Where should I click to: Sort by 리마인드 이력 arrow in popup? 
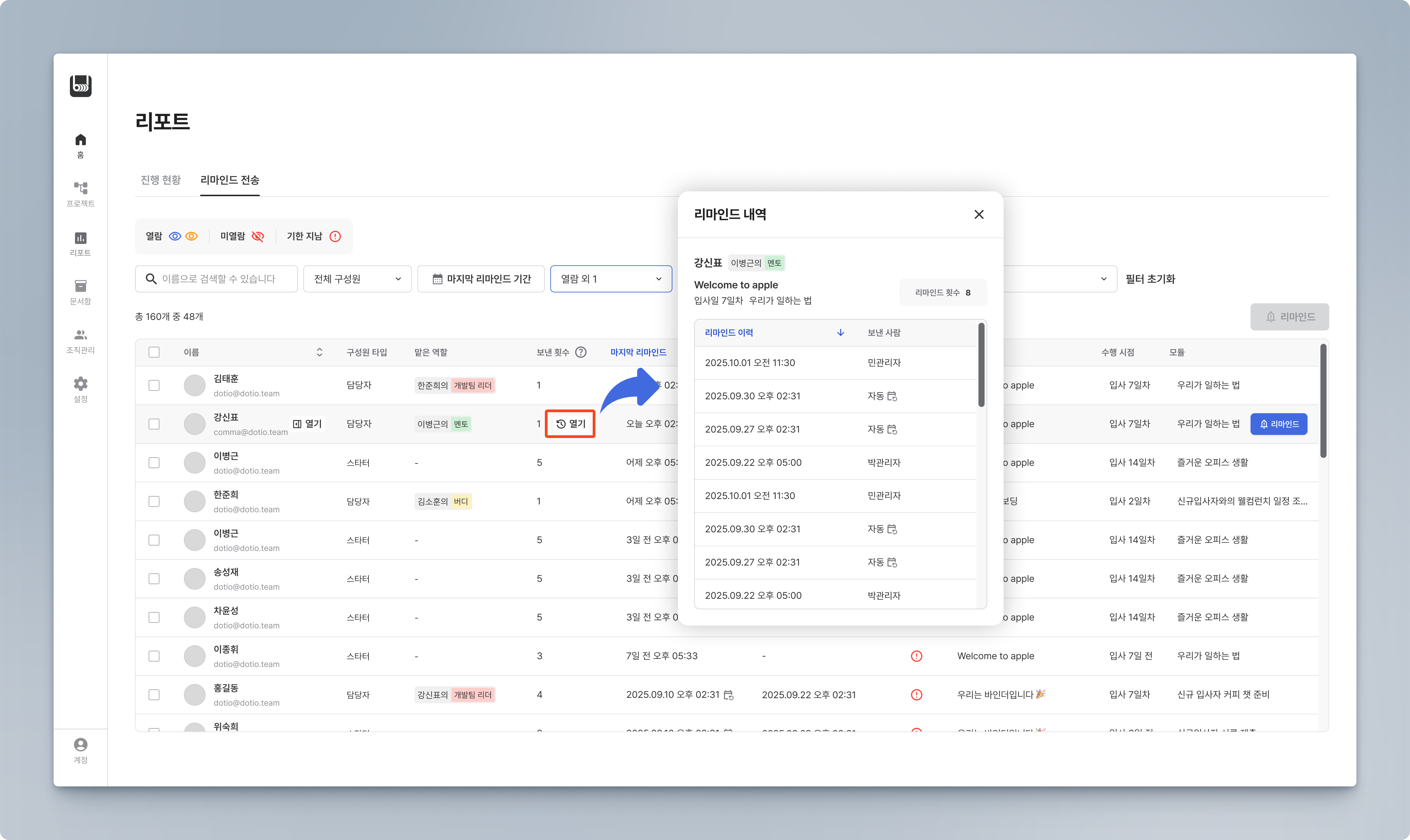coord(841,333)
